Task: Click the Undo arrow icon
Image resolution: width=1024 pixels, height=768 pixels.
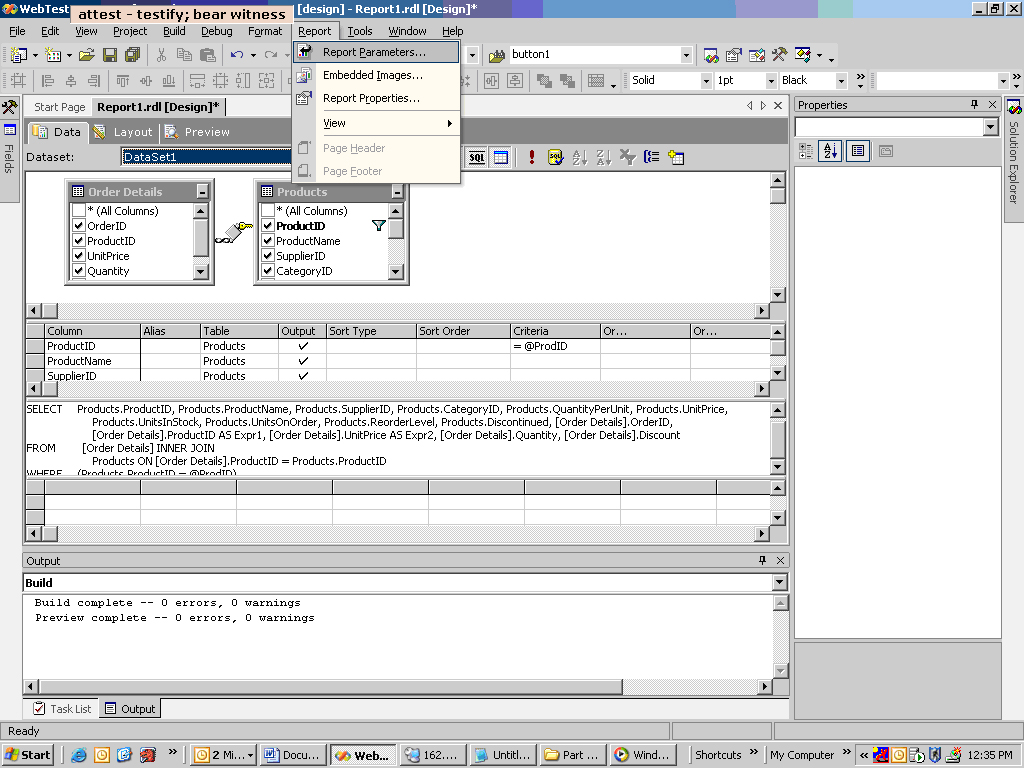Action: point(237,55)
